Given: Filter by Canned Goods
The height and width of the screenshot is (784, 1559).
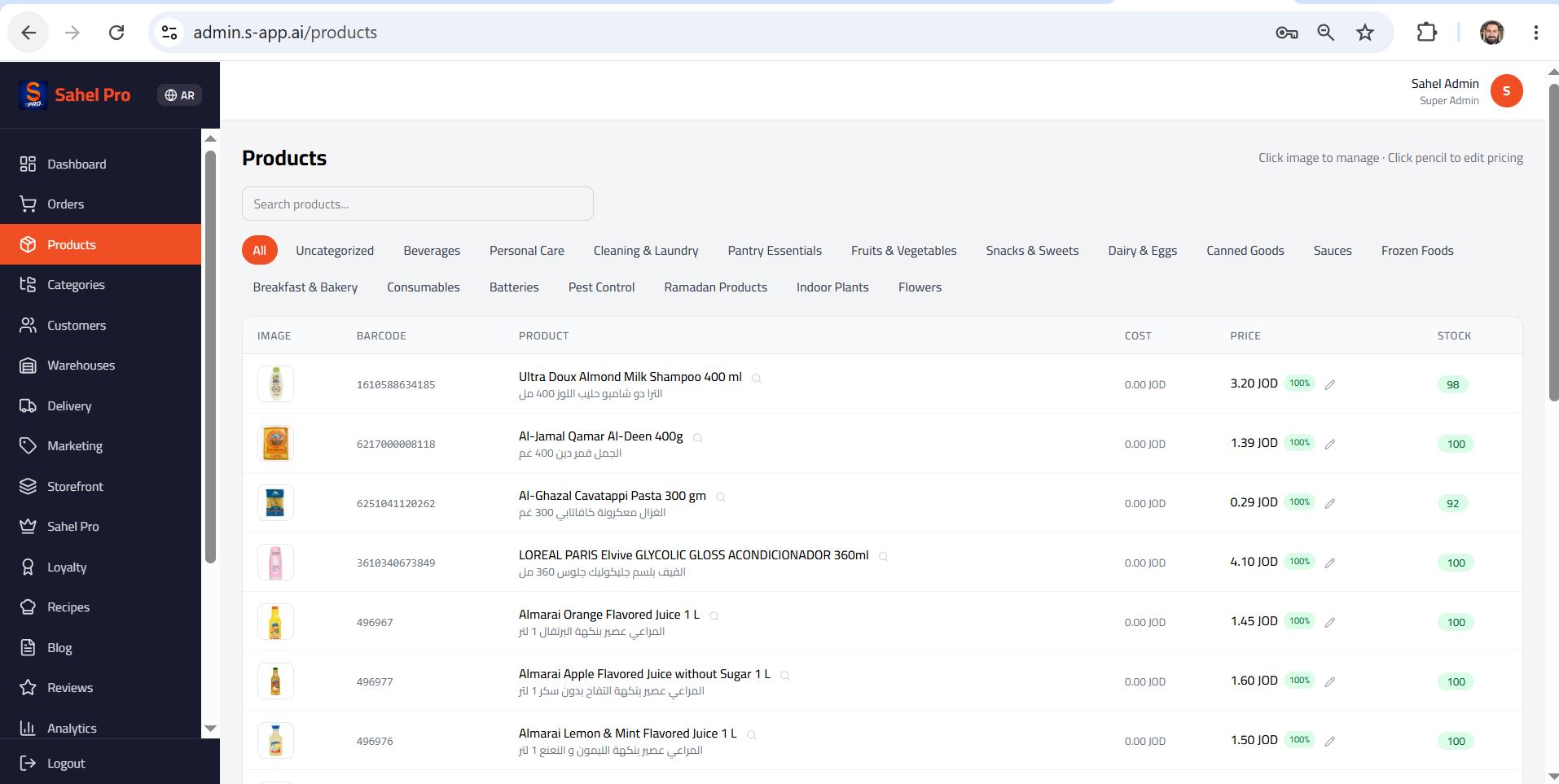Looking at the screenshot, I should coord(1245,251).
